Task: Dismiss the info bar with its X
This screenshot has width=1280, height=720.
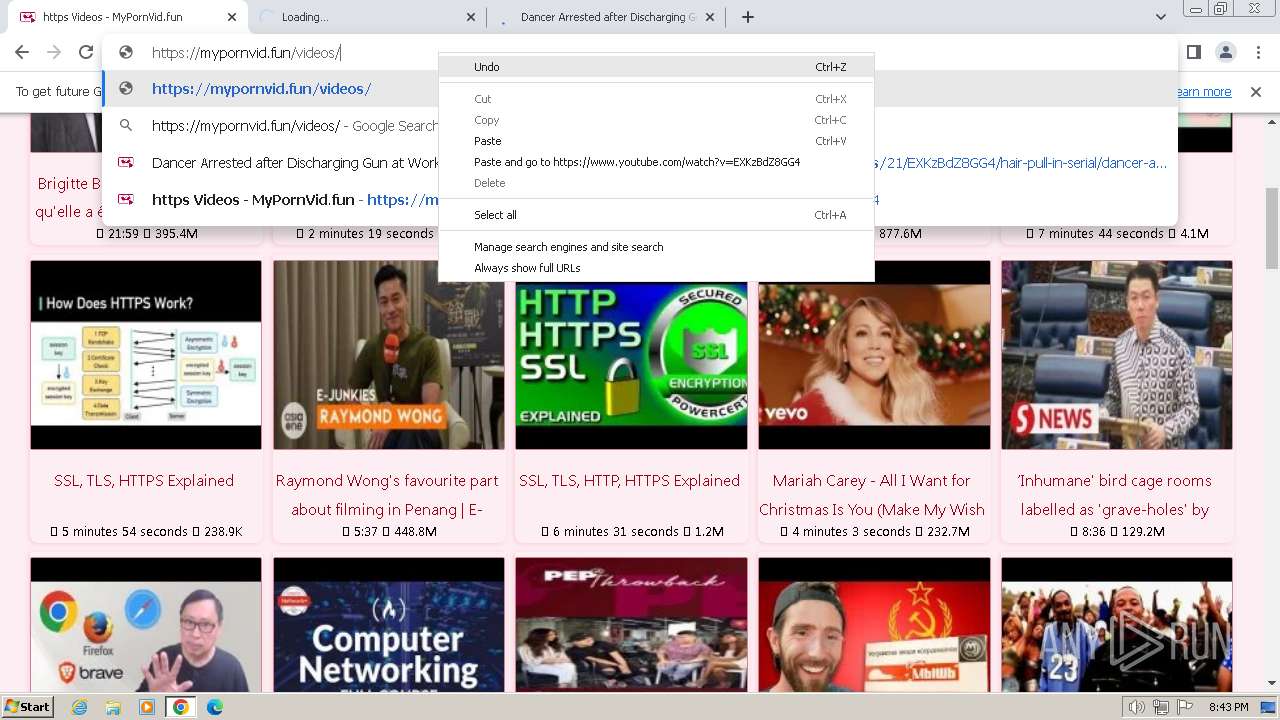Action: click(x=1256, y=91)
